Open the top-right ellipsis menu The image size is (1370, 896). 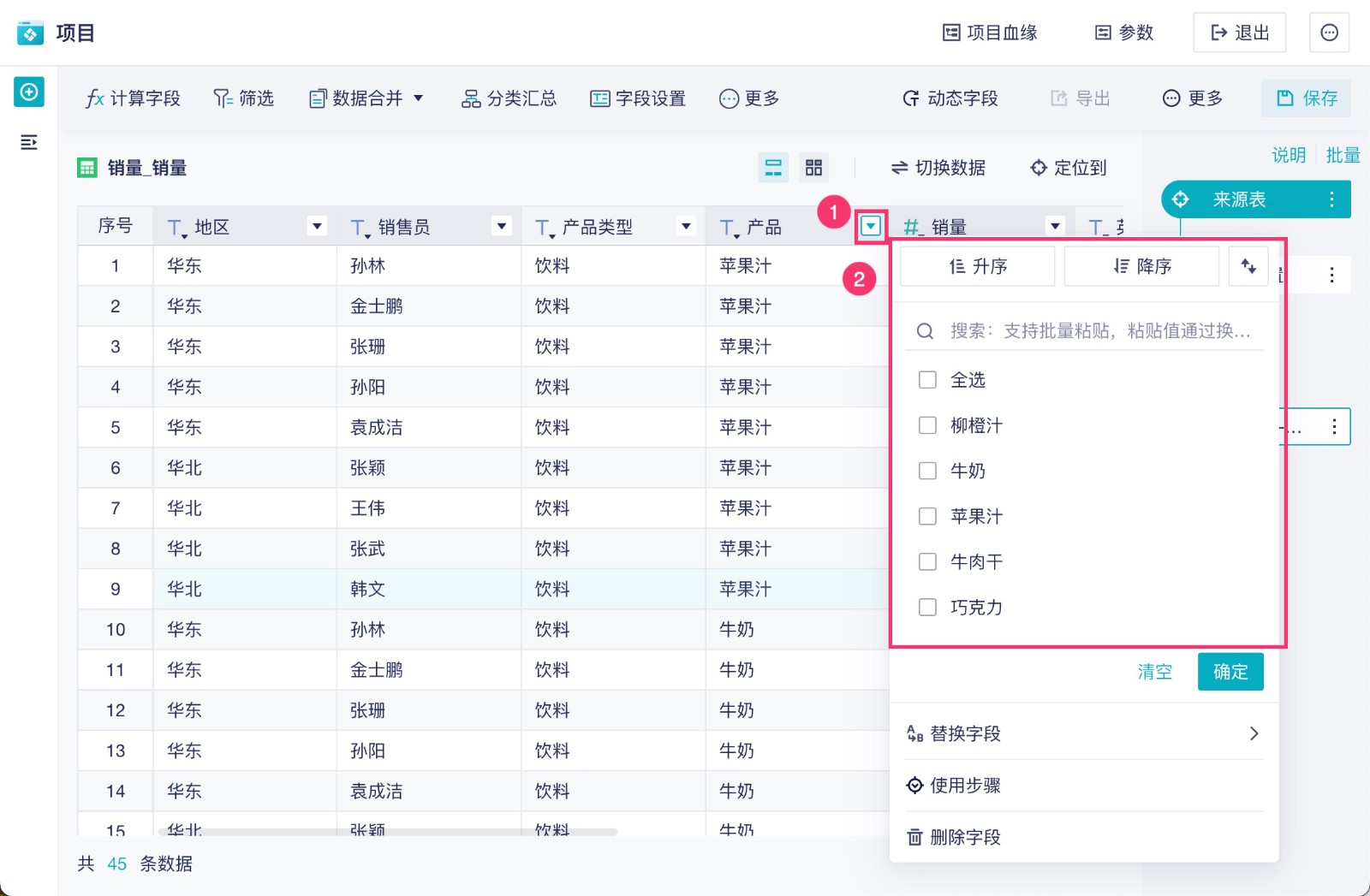click(1329, 33)
